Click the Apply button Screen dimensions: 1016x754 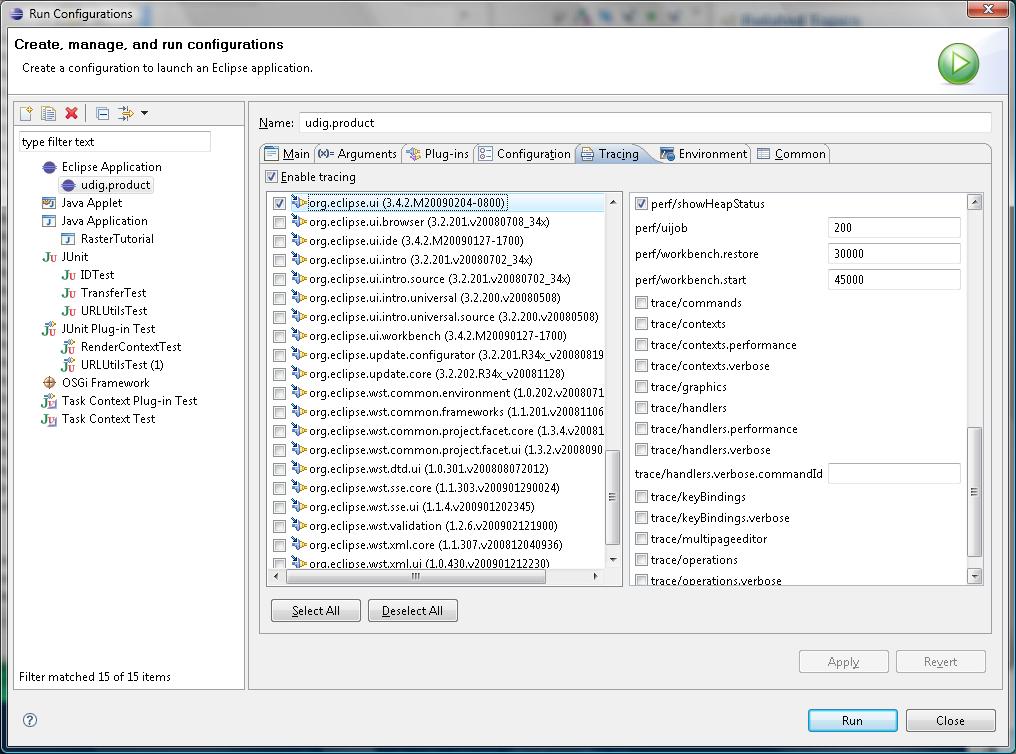point(844,662)
